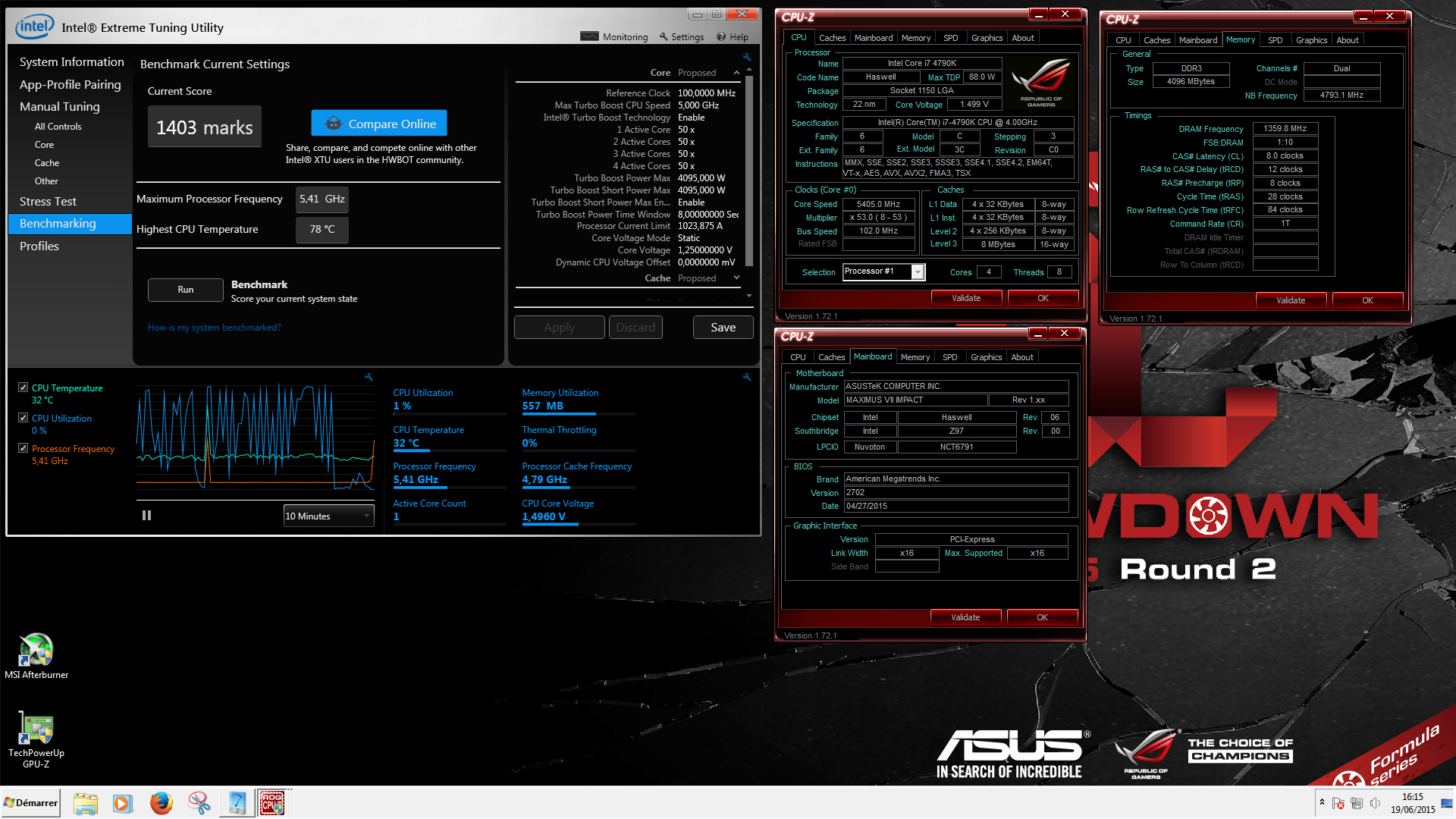Launch Firefox from the taskbar

[x=161, y=803]
